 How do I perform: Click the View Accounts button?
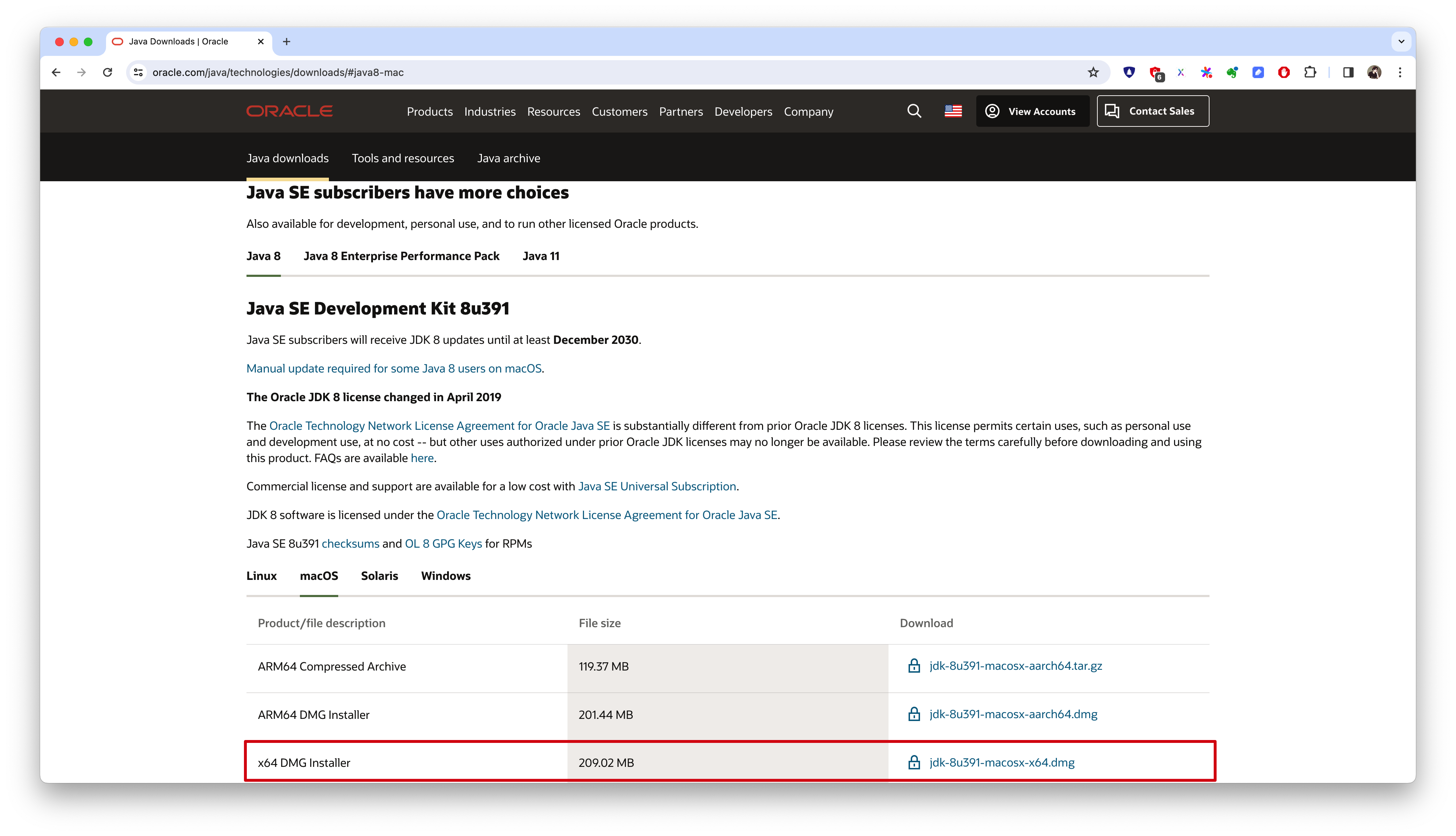pyautogui.click(x=1032, y=111)
